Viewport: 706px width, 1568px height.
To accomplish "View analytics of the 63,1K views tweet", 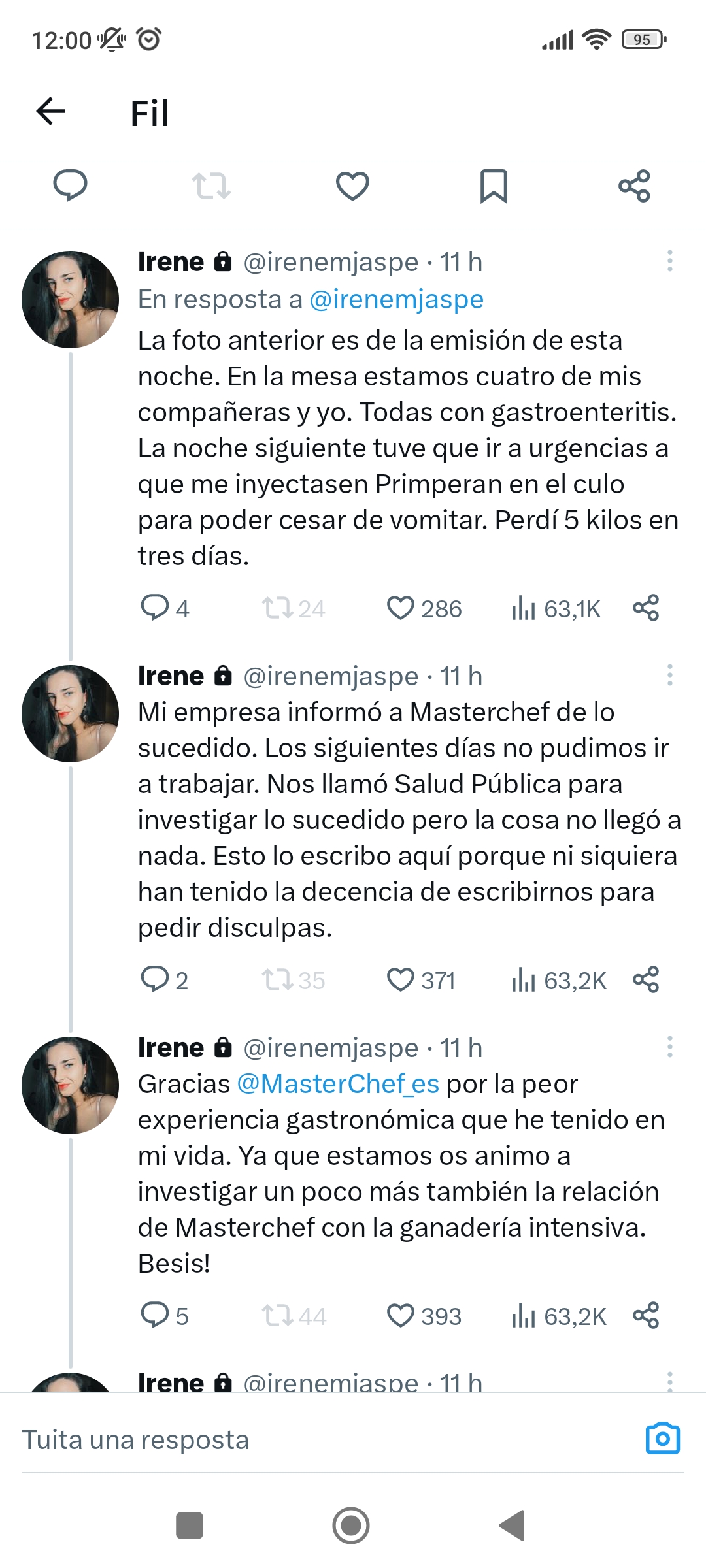I will tap(556, 609).
